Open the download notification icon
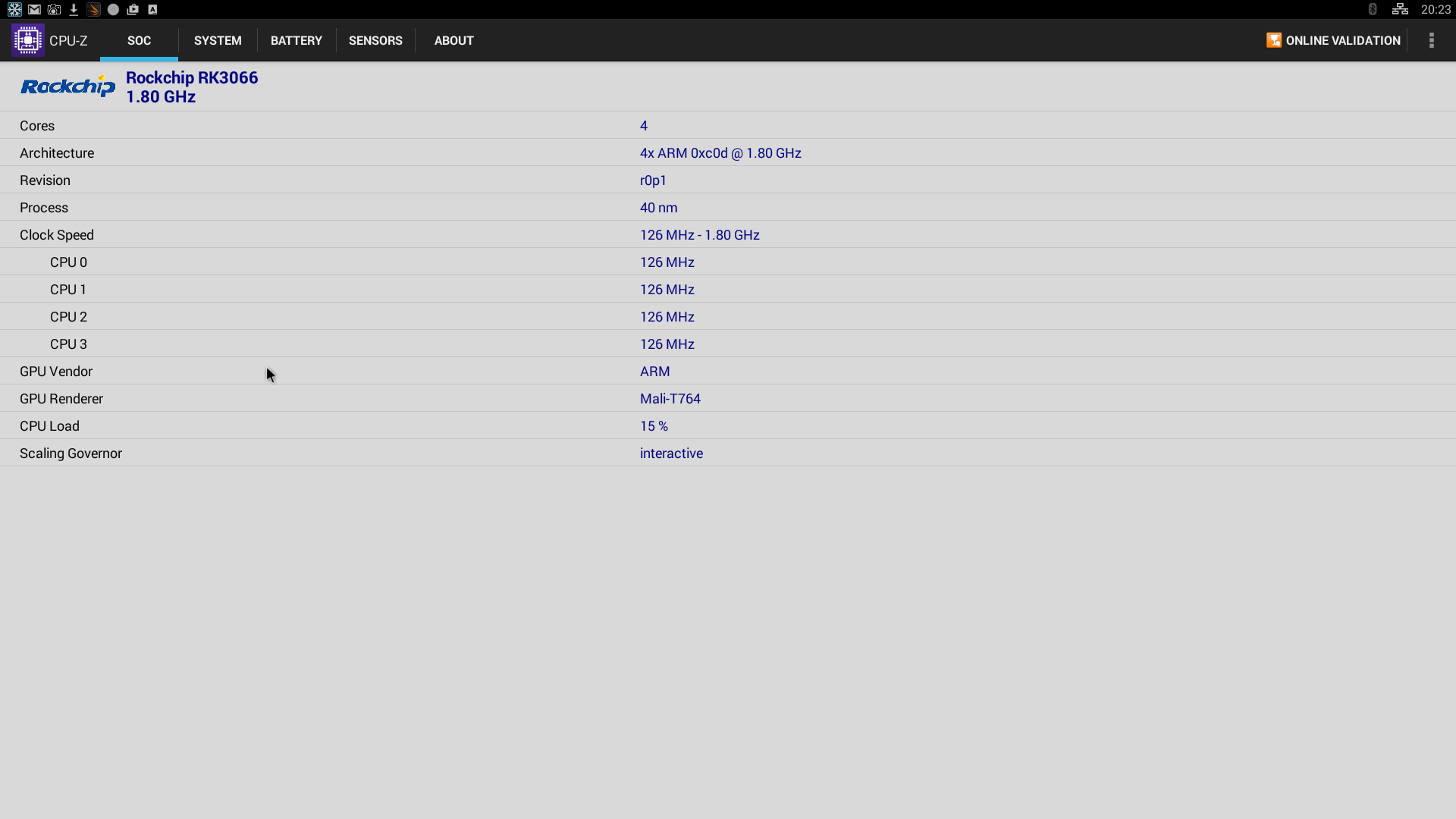Viewport: 1456px width, 819px height. point(74,9)
